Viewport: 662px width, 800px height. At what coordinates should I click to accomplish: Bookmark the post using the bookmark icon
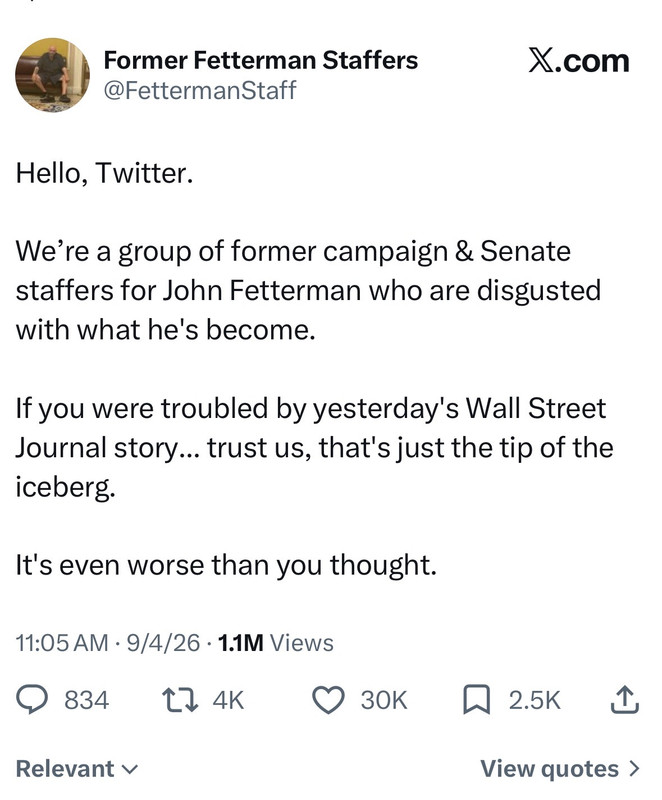(x=476, y=699)
